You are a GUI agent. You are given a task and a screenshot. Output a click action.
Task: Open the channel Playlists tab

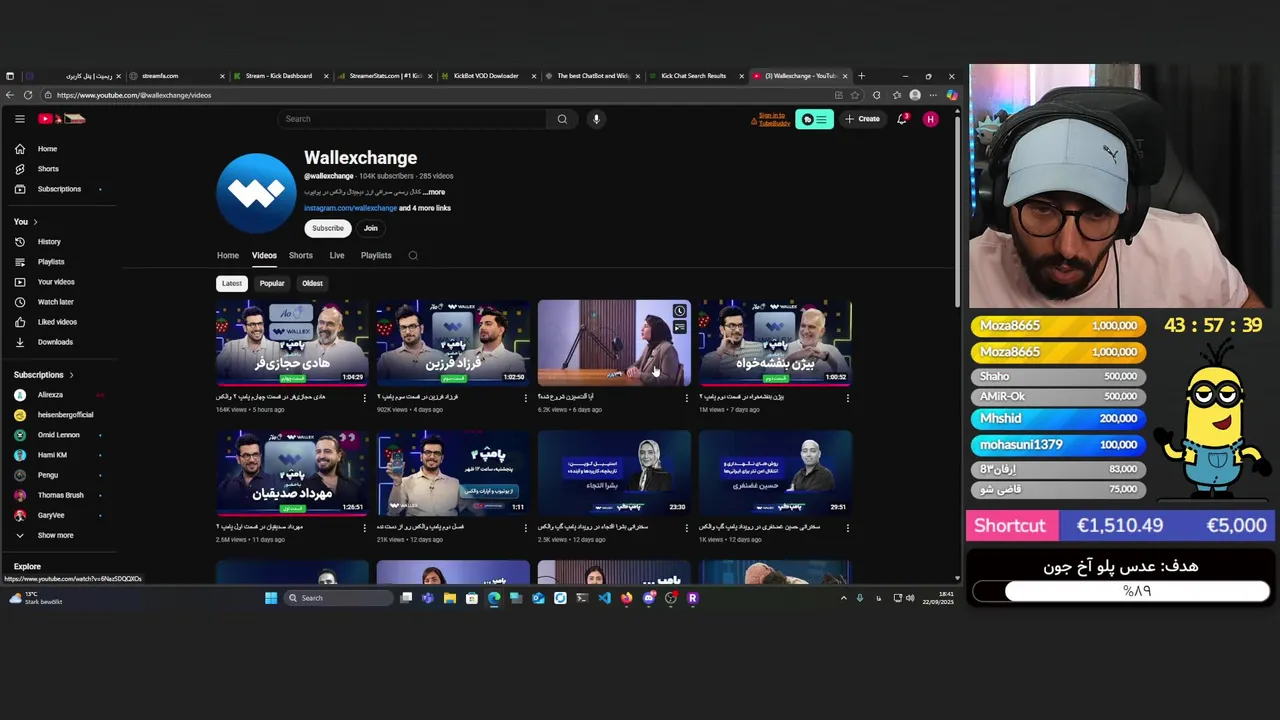[376, 256]
